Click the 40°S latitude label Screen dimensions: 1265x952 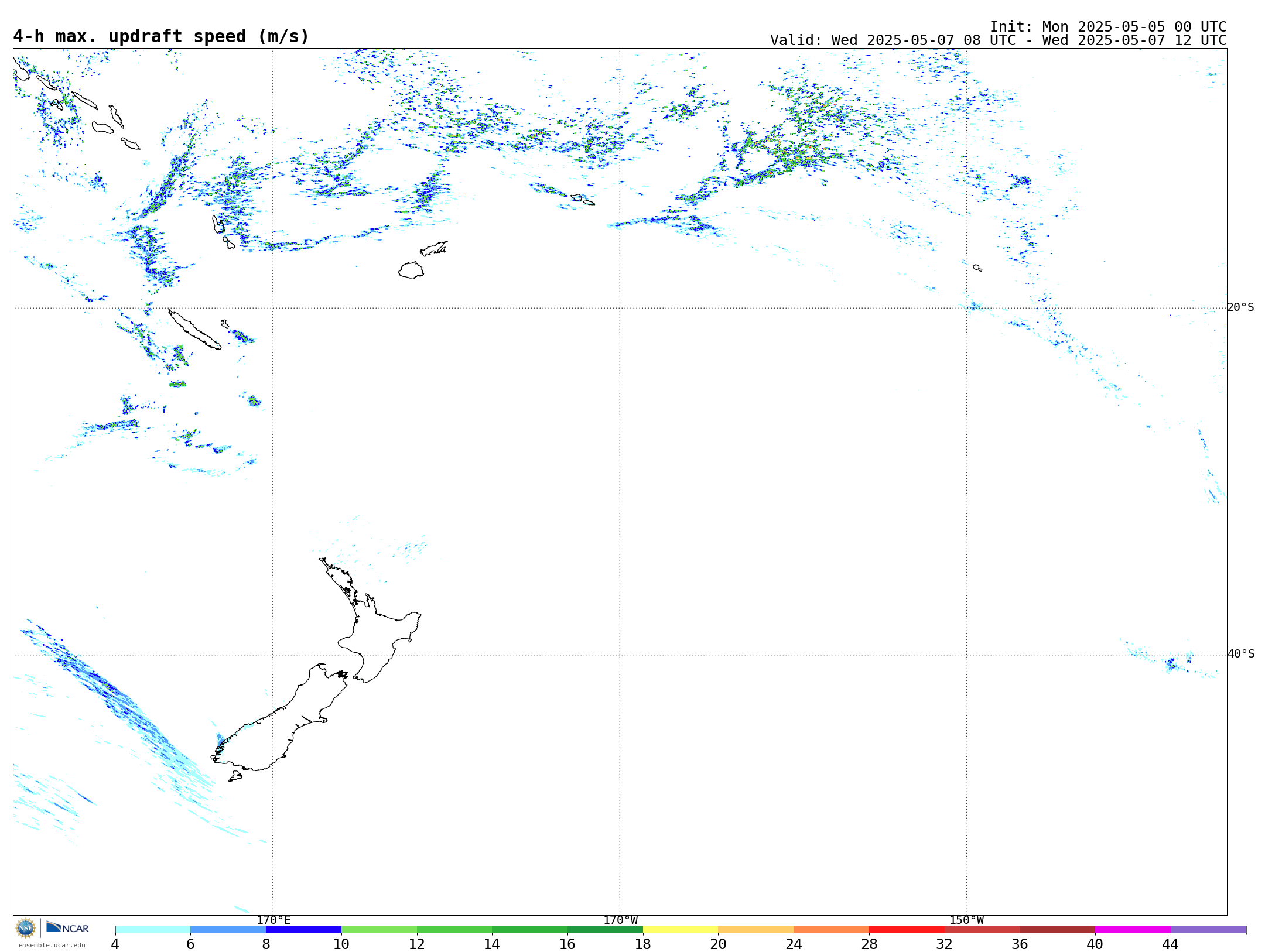1241,654
